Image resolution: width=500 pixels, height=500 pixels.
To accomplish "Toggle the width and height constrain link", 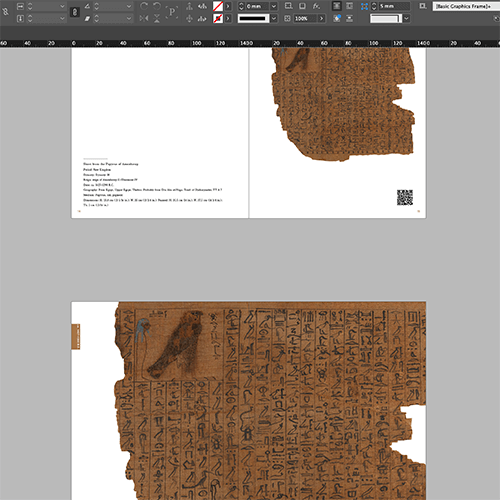I will pyautogui.click(x=6, y=12).
